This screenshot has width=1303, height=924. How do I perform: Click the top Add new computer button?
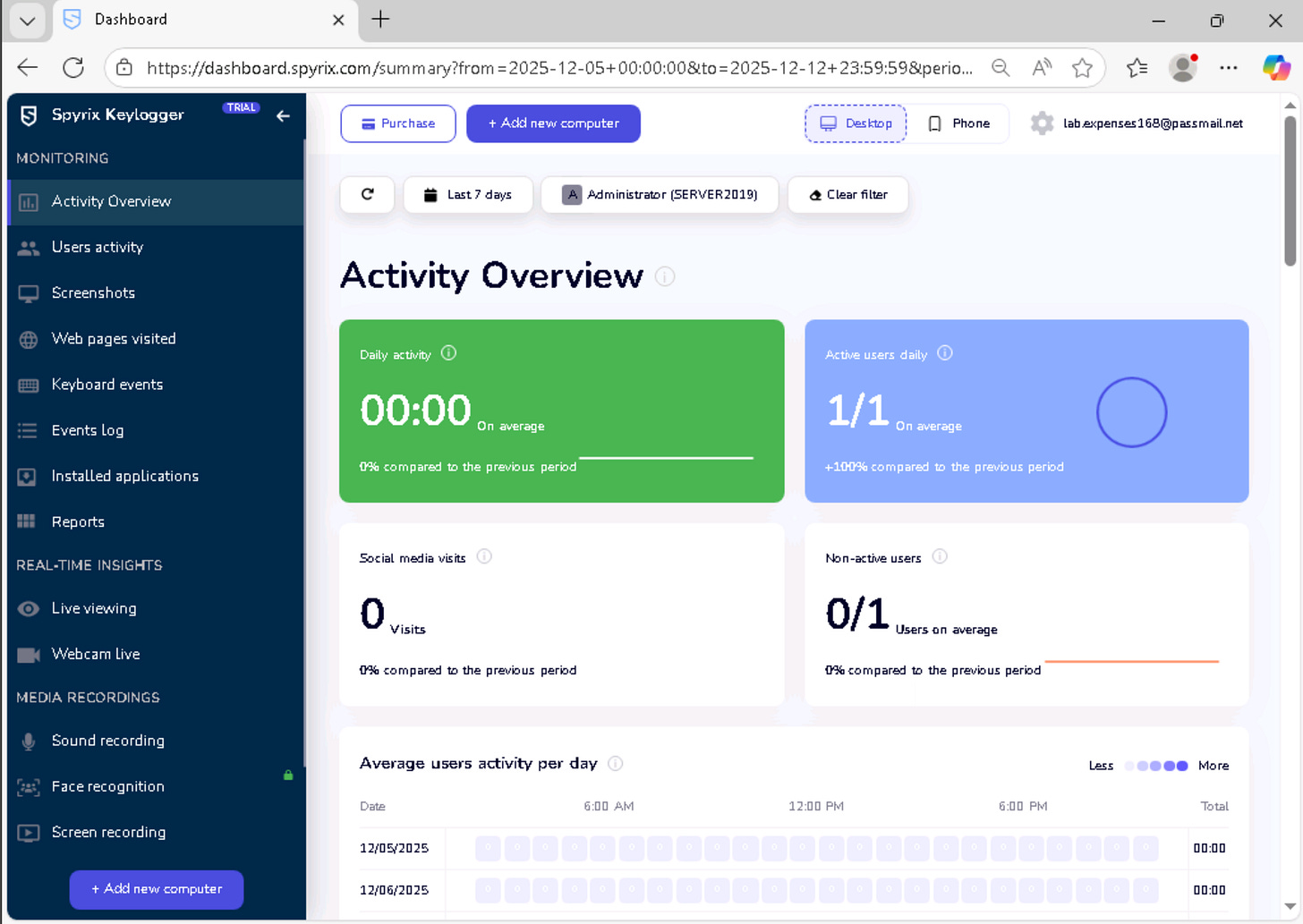(x=553, y=123)
